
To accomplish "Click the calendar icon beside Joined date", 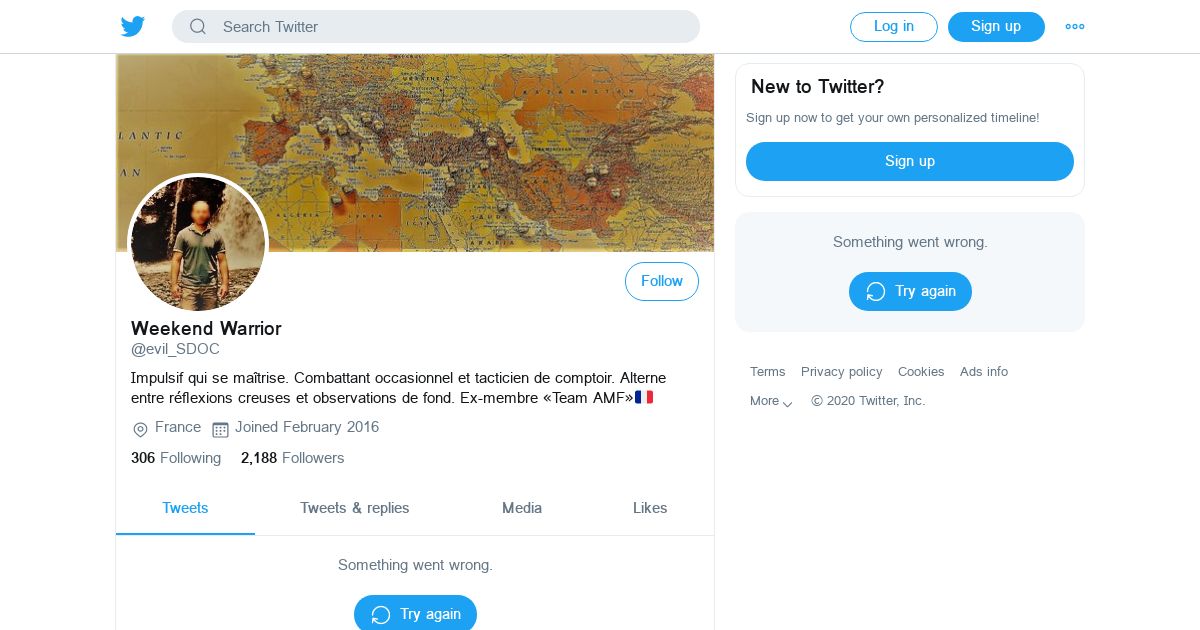I will tap(220, 429).
